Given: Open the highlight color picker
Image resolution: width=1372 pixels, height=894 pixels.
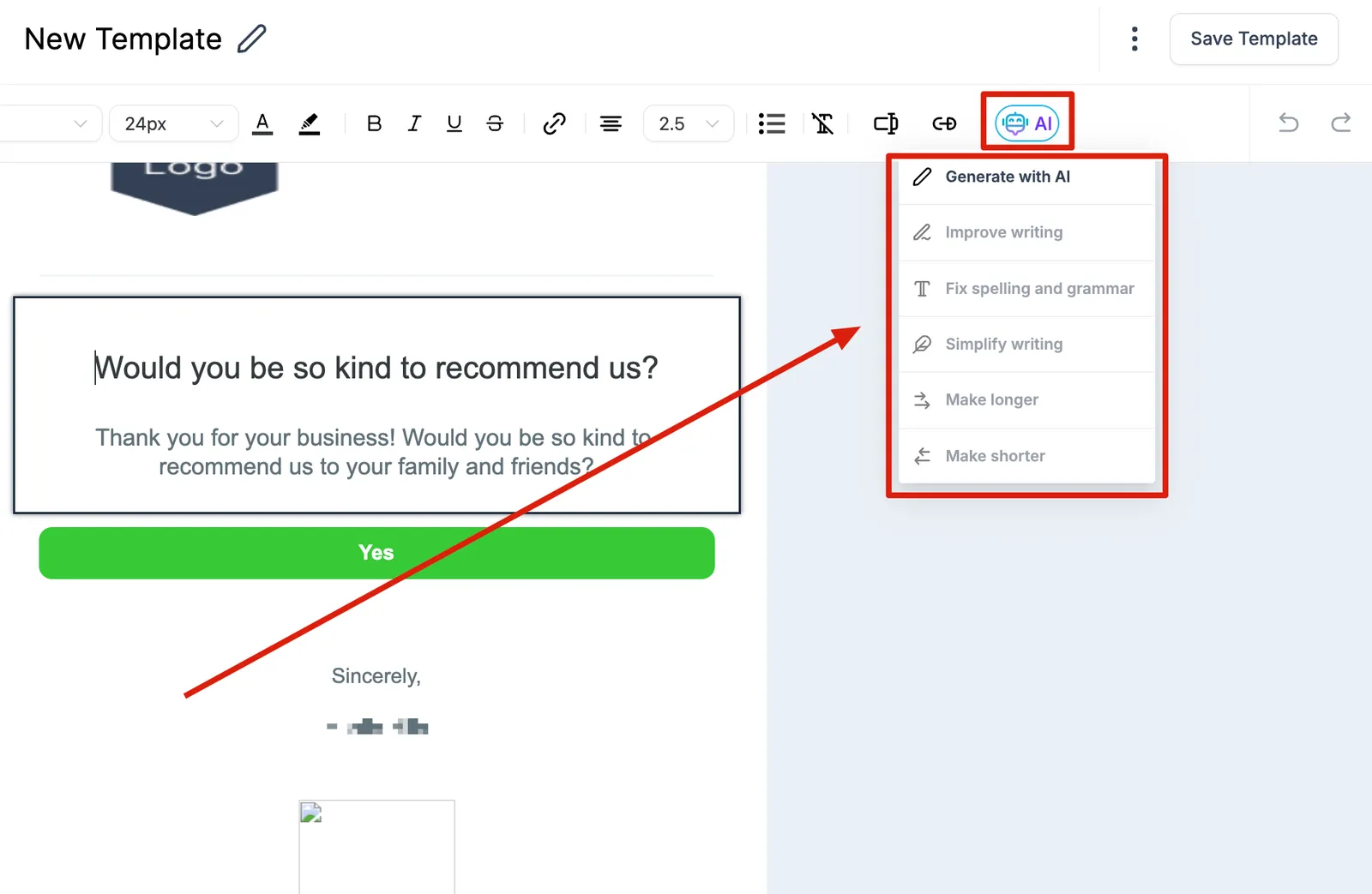Looking at the screenshot, I should click(310, 123).
